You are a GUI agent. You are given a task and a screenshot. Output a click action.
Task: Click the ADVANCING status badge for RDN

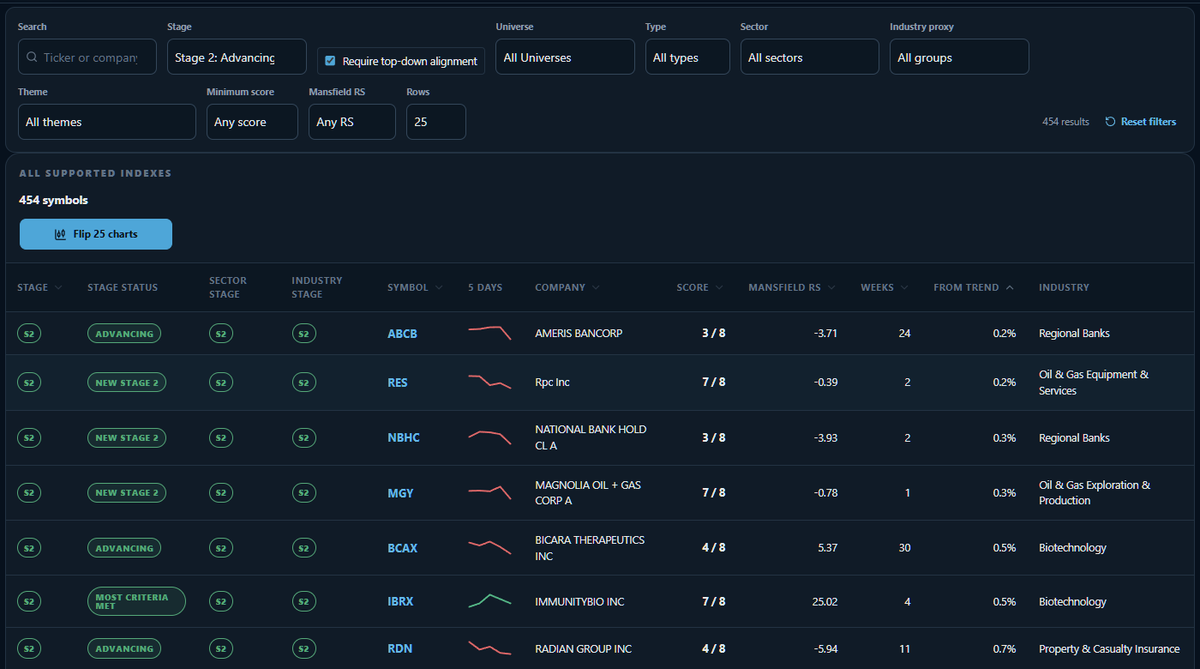click(125, 648)
